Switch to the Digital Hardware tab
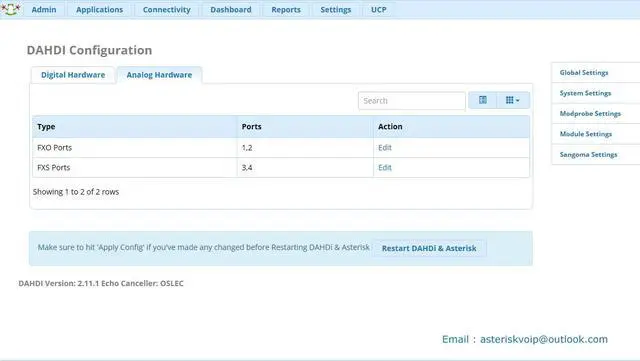This screenshot has width=640, height=361. [73, 75]
